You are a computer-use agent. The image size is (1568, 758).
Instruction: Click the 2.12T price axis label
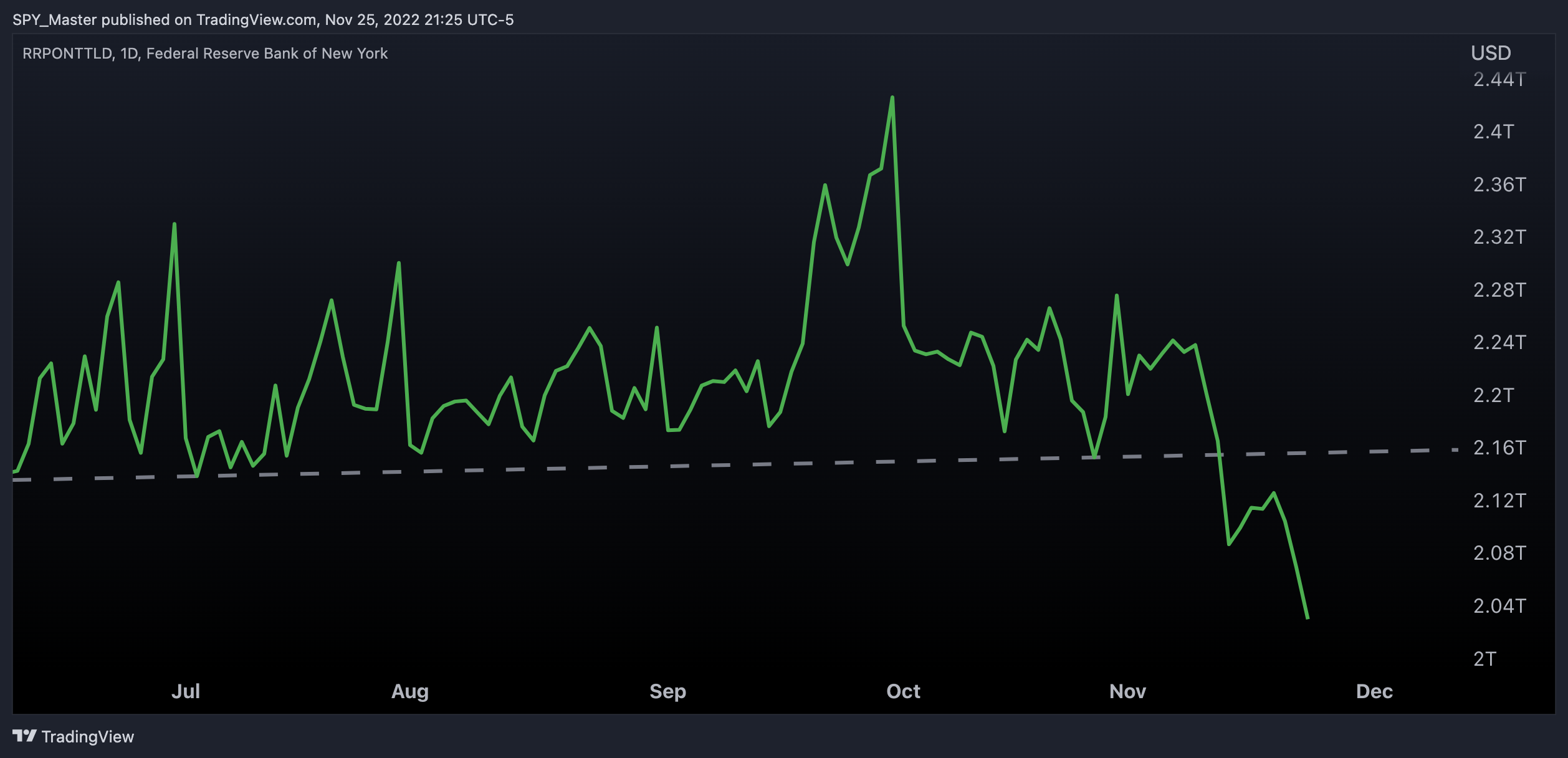point(1499,501)
